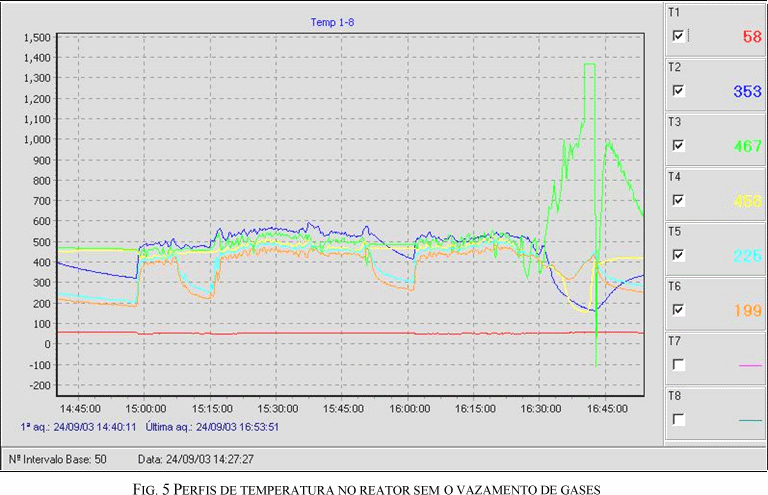Enable the T7 channel checkbox
This screenshot has height=495, width=768.
pyautogui.click(x=679, y=365)
